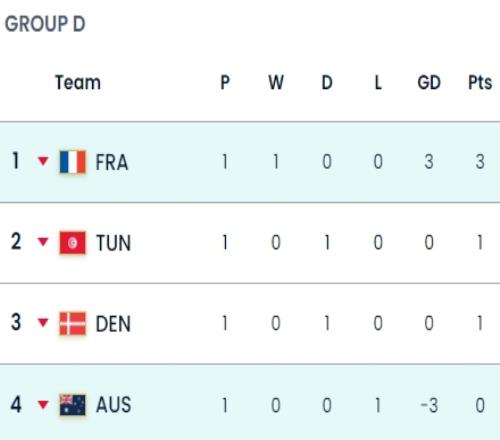Click the Team column header
The height and width of the screenshot is (440, 500).
point(78,82)
